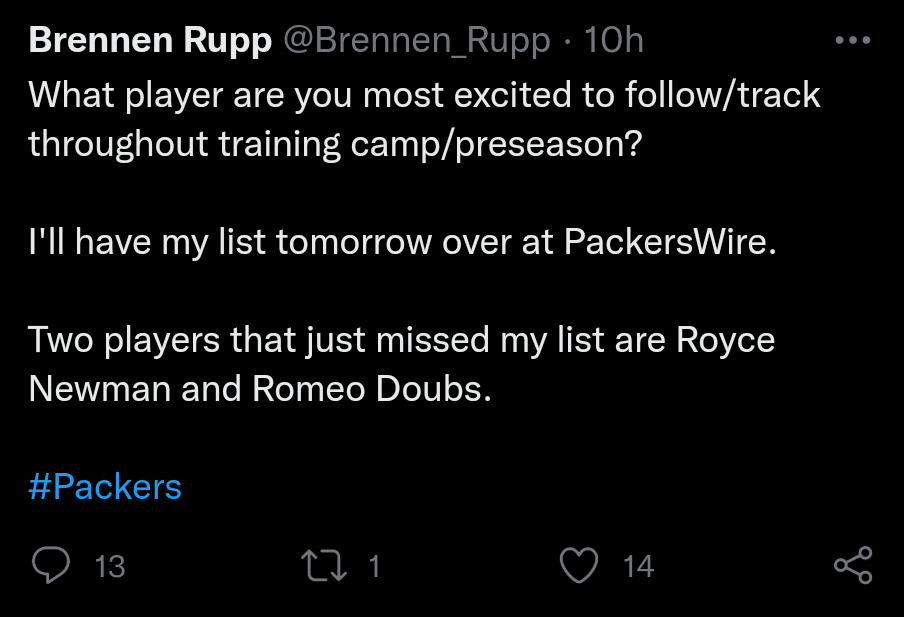Screen dimensions: 904x617
Task: Click the like count showing 14
Action: coord(638,567)
